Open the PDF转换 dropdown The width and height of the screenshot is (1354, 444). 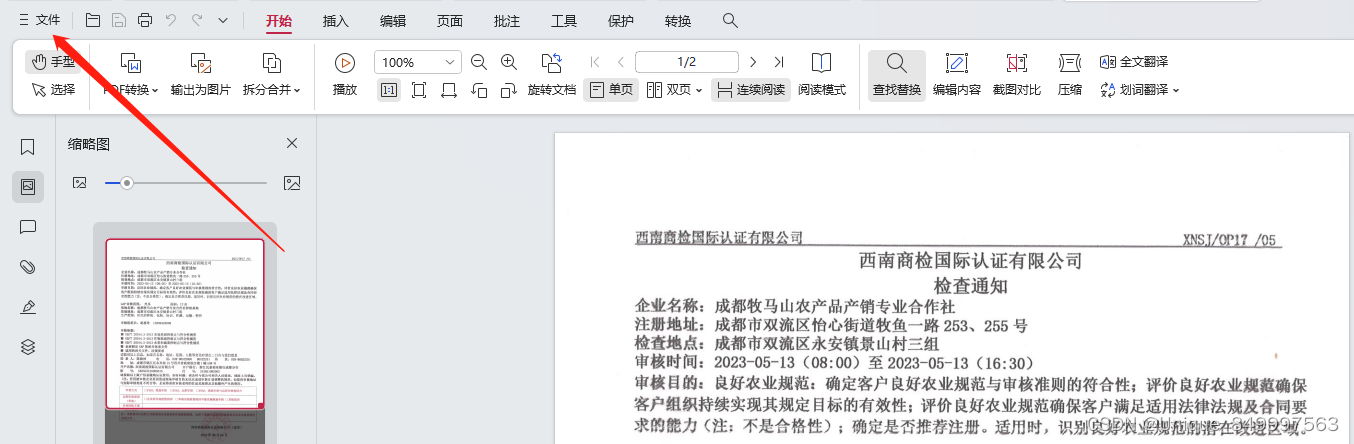(131, 75)
